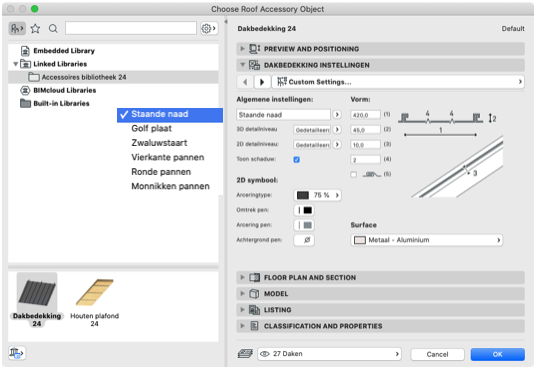Viewport: 536px width, 368px height.
Task: Open the library settings gear menu
Action: pos(209,29)
